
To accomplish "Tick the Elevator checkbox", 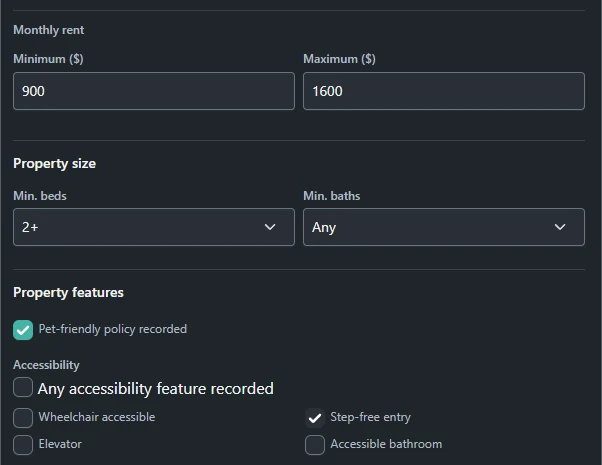I will 23,445.
